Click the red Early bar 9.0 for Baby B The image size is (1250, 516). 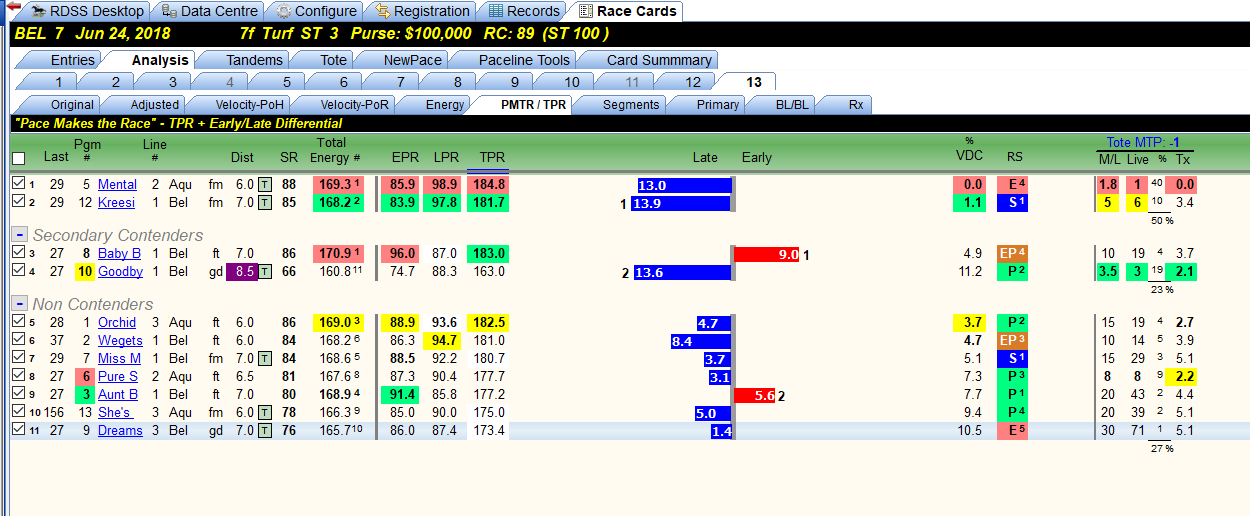pyautogui.click(x=767, y=254)
